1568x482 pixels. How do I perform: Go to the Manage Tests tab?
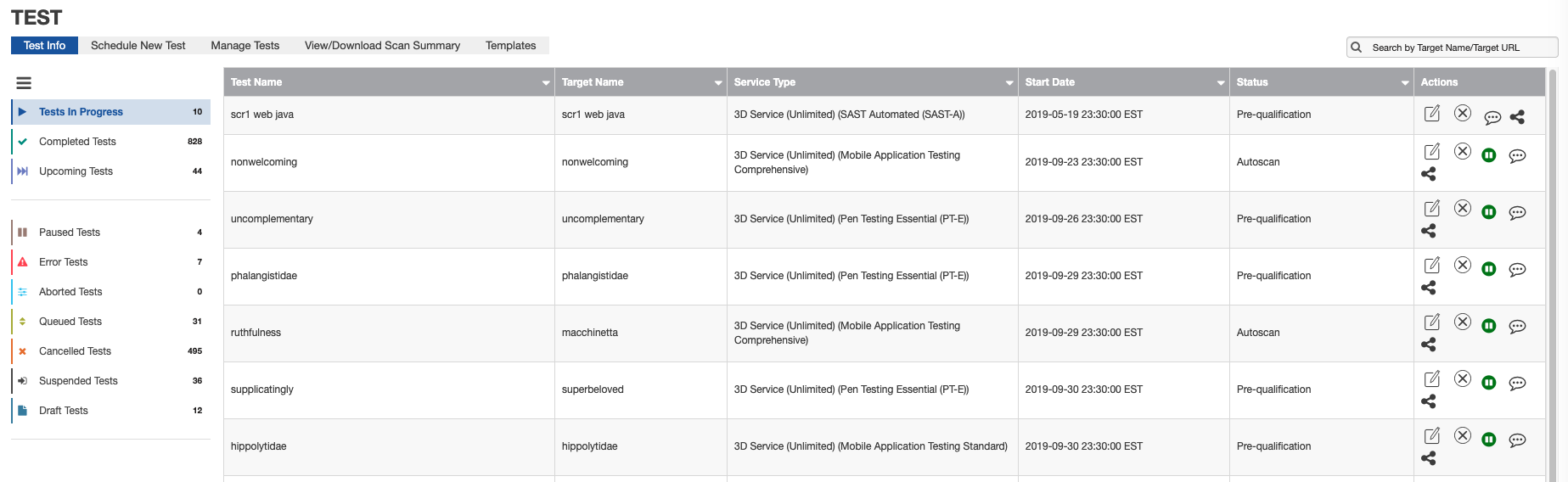click(x=245, y=46)
